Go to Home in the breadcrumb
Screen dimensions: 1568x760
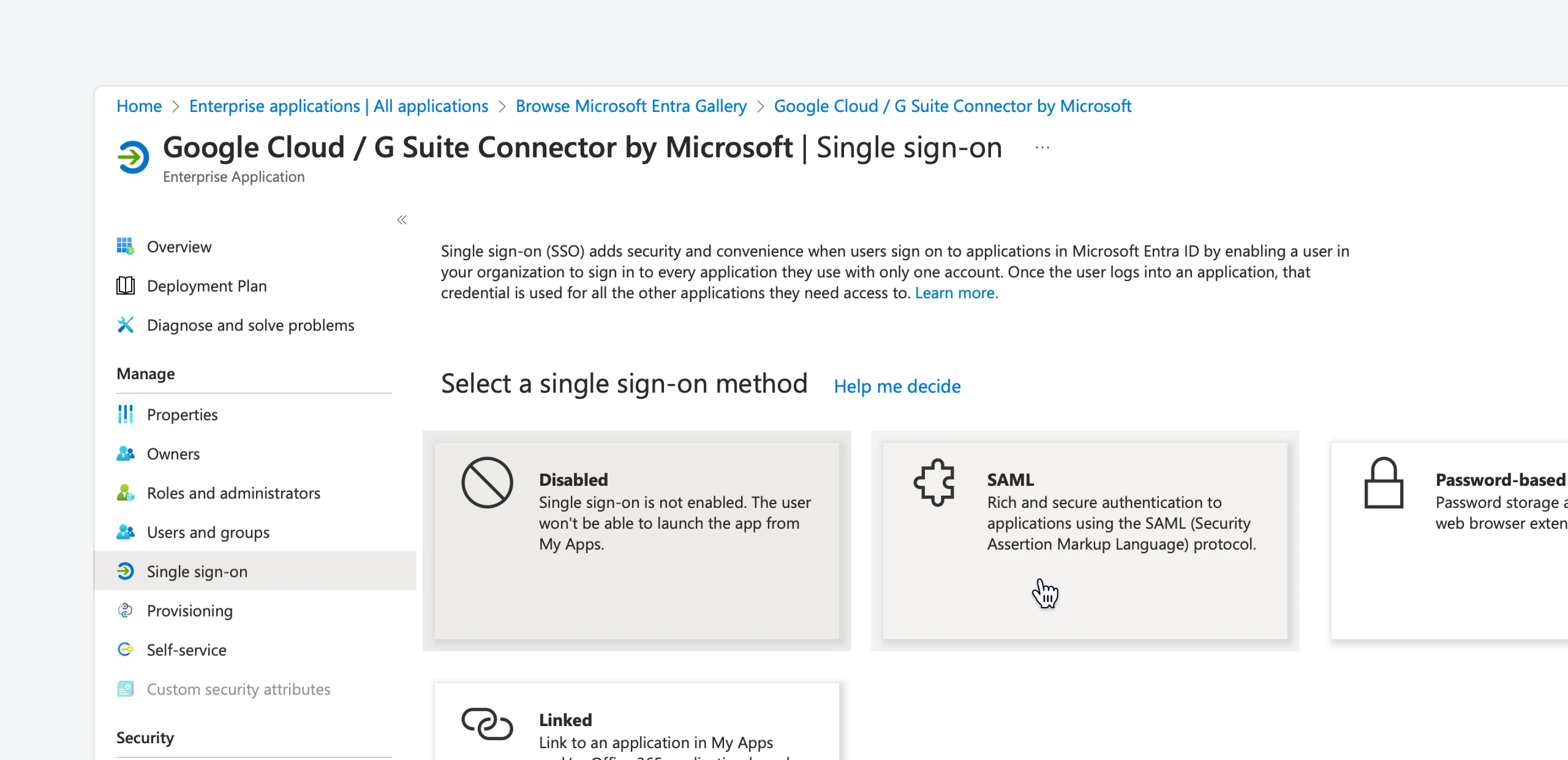pos(139,106)
